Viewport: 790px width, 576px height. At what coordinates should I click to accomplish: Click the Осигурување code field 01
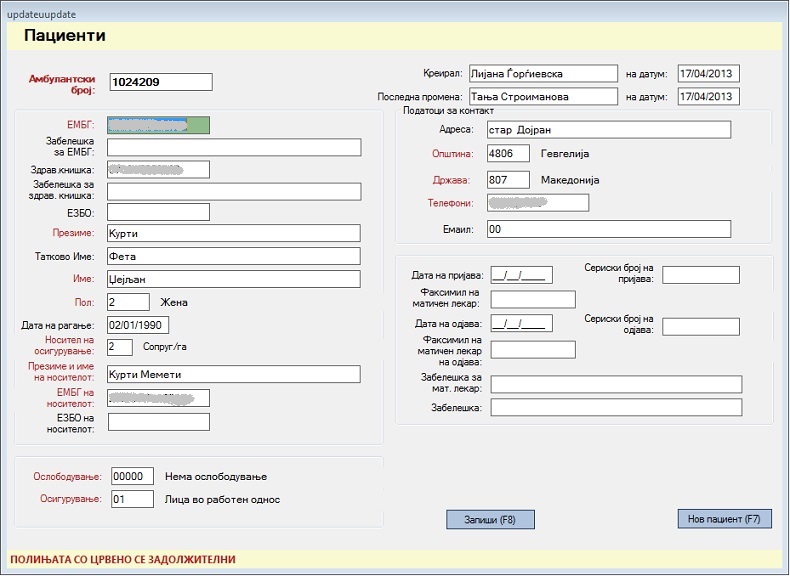pos(133,499)
